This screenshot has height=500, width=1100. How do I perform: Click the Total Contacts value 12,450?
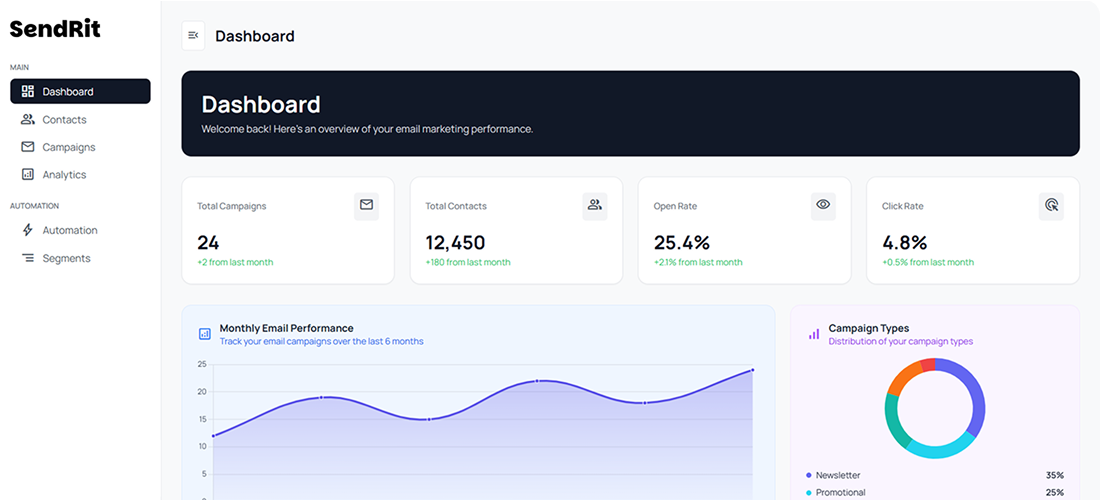[x=455, y=243]
